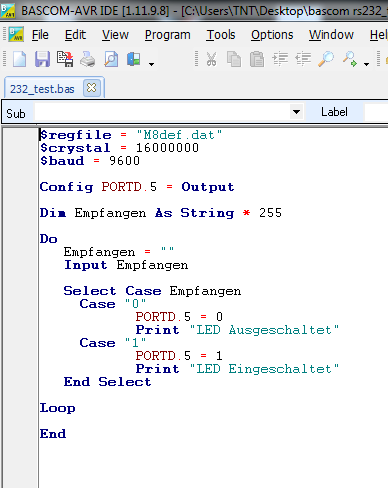Open the File menu
The image size is (388, 488).
(40, 35)
